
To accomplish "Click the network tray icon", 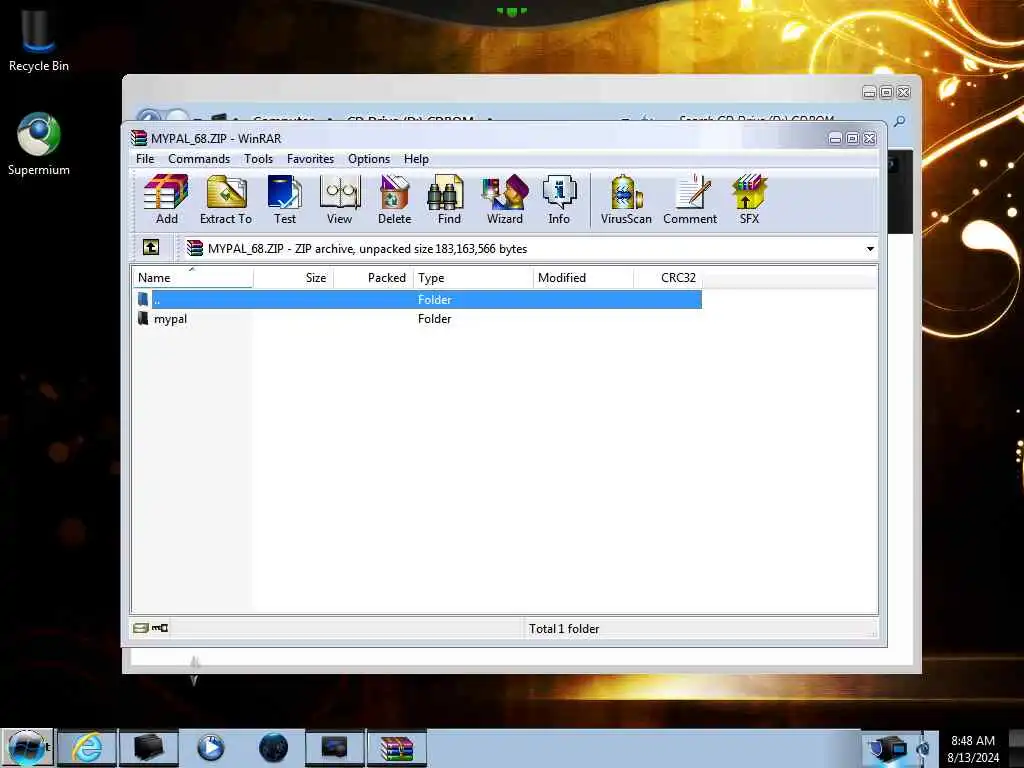I will coord(888,748).
